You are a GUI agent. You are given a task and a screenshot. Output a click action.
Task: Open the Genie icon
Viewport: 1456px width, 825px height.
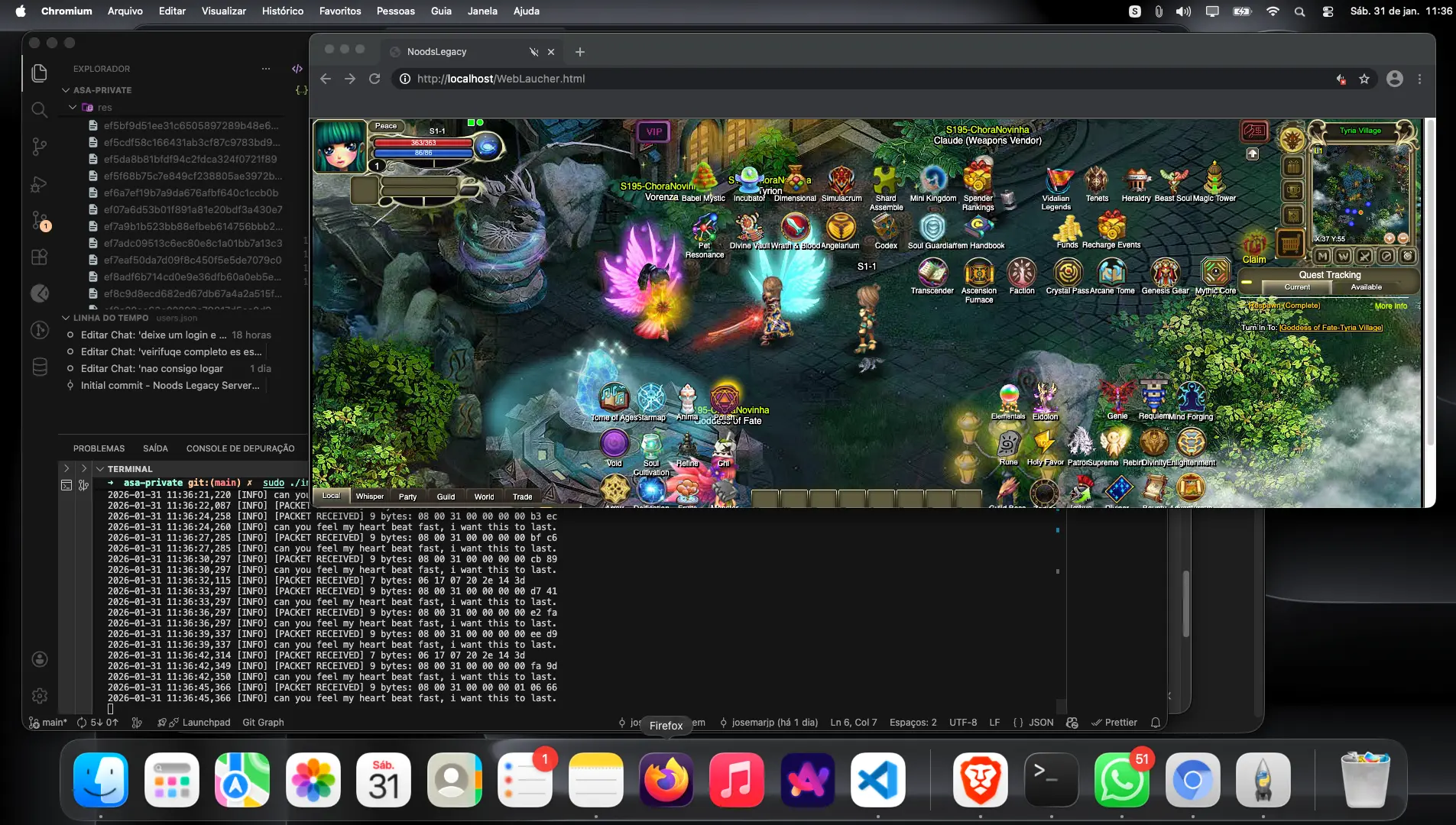(1117, 398)
